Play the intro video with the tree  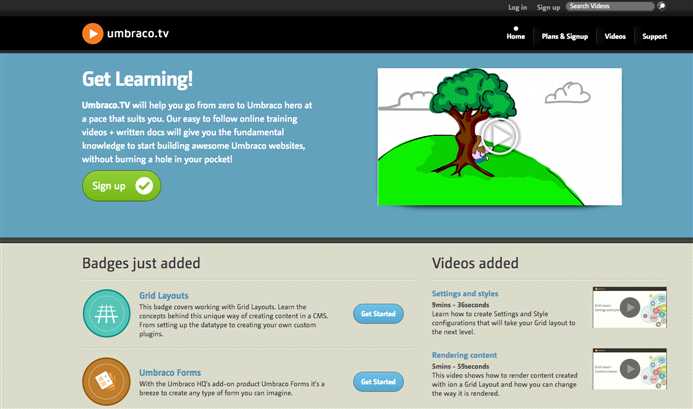pos(499,136)
